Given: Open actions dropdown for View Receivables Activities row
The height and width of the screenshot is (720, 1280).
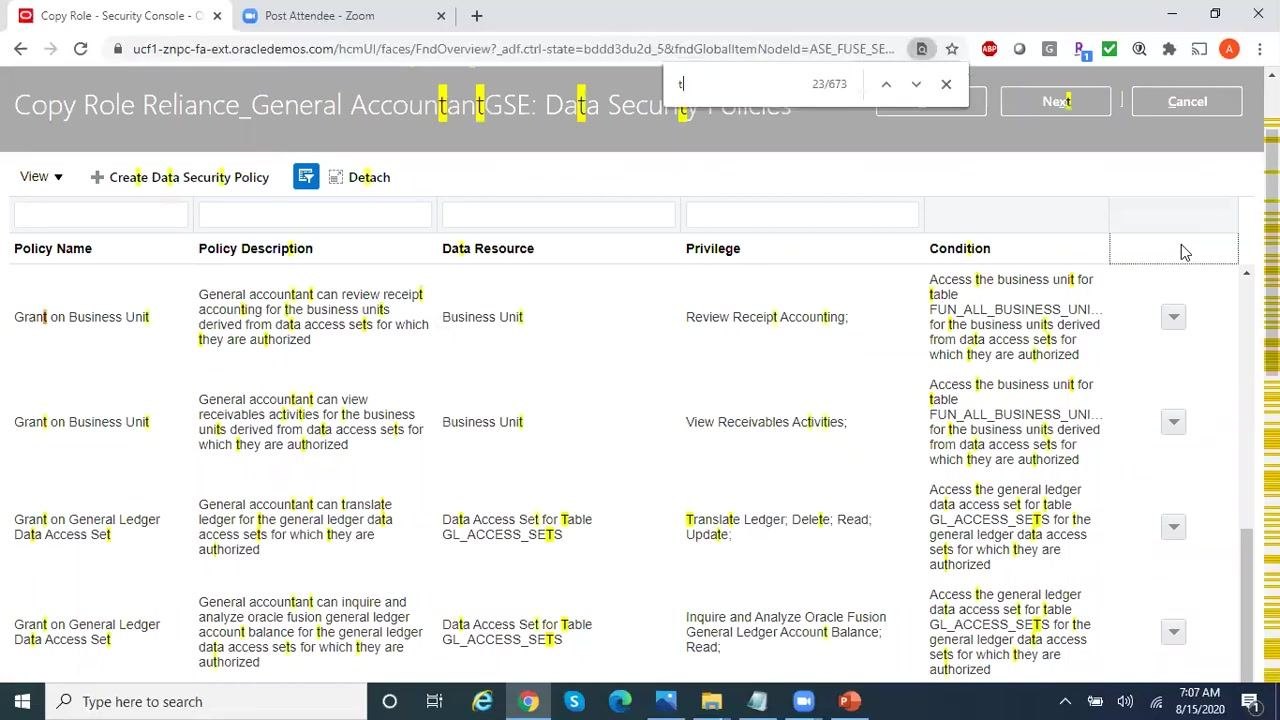Looking at the screenshot, I should coord(1173,422).
